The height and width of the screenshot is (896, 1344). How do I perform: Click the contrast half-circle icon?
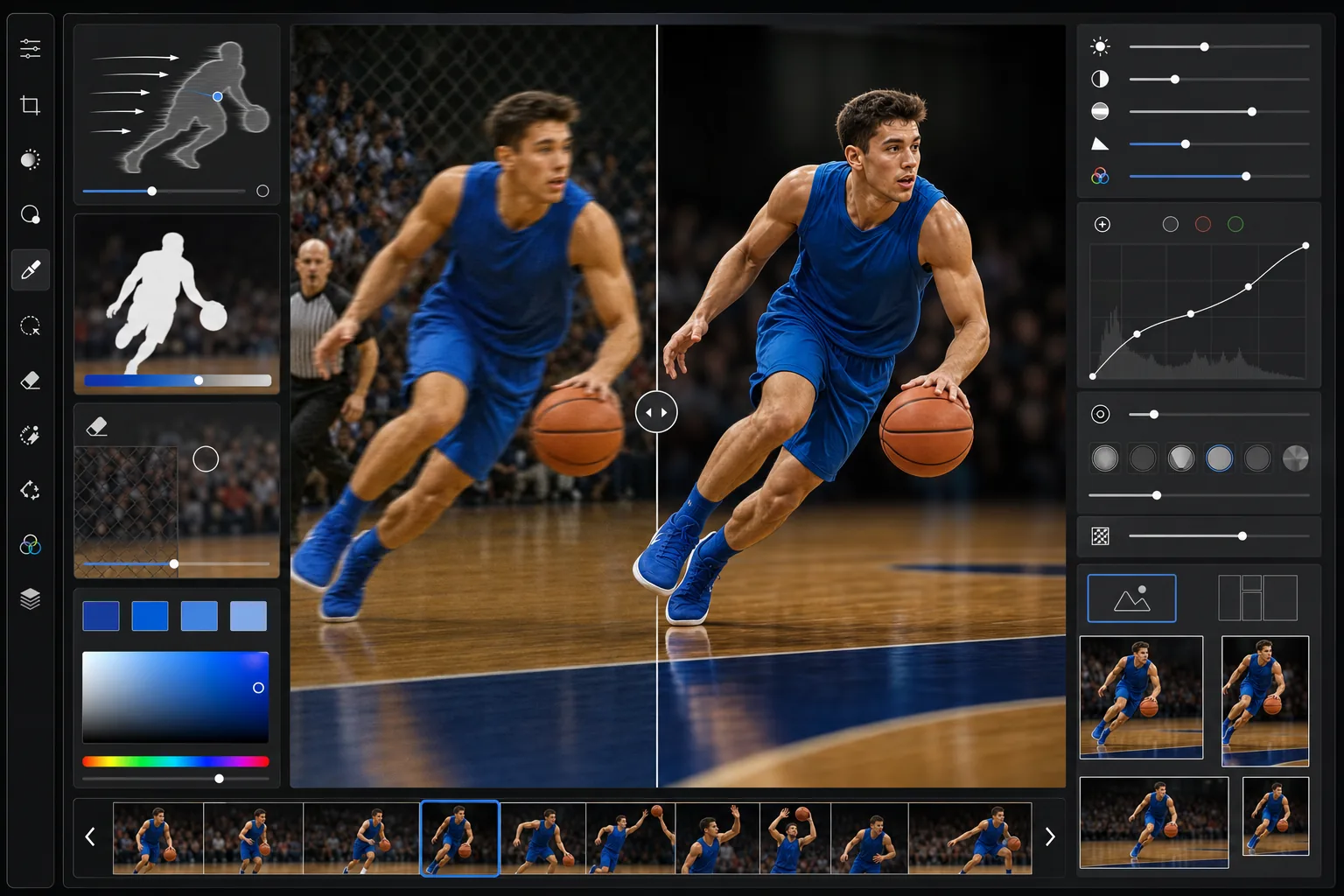pos(1101,79)
